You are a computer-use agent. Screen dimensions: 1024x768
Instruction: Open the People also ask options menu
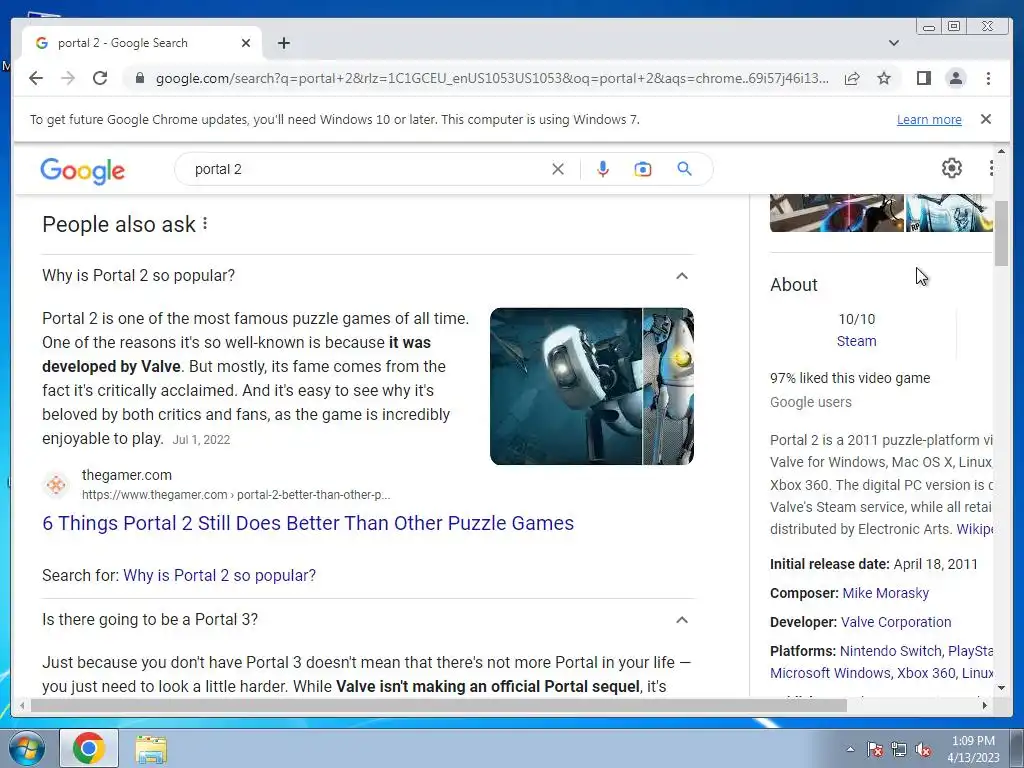pyautogui.click(x=205, y=224)
